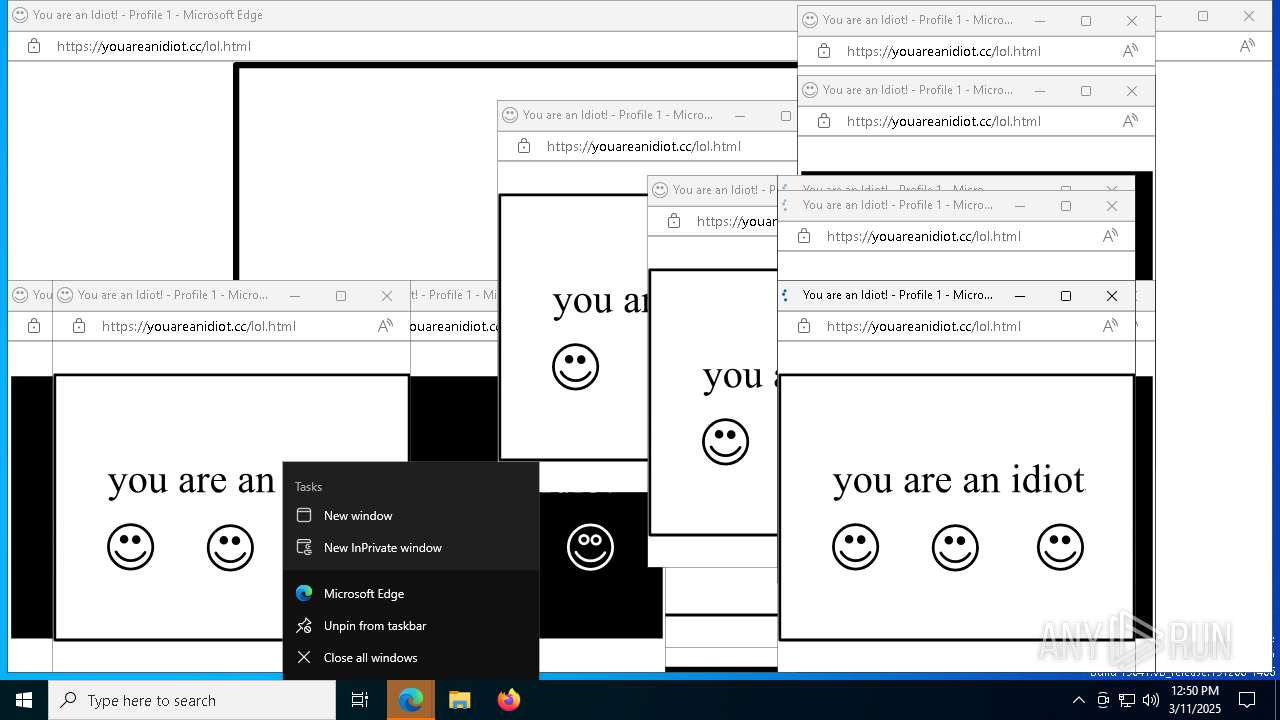Click Read aloud icon in active three-smiley window
1280x720 pixels.
pos(1110,326)
